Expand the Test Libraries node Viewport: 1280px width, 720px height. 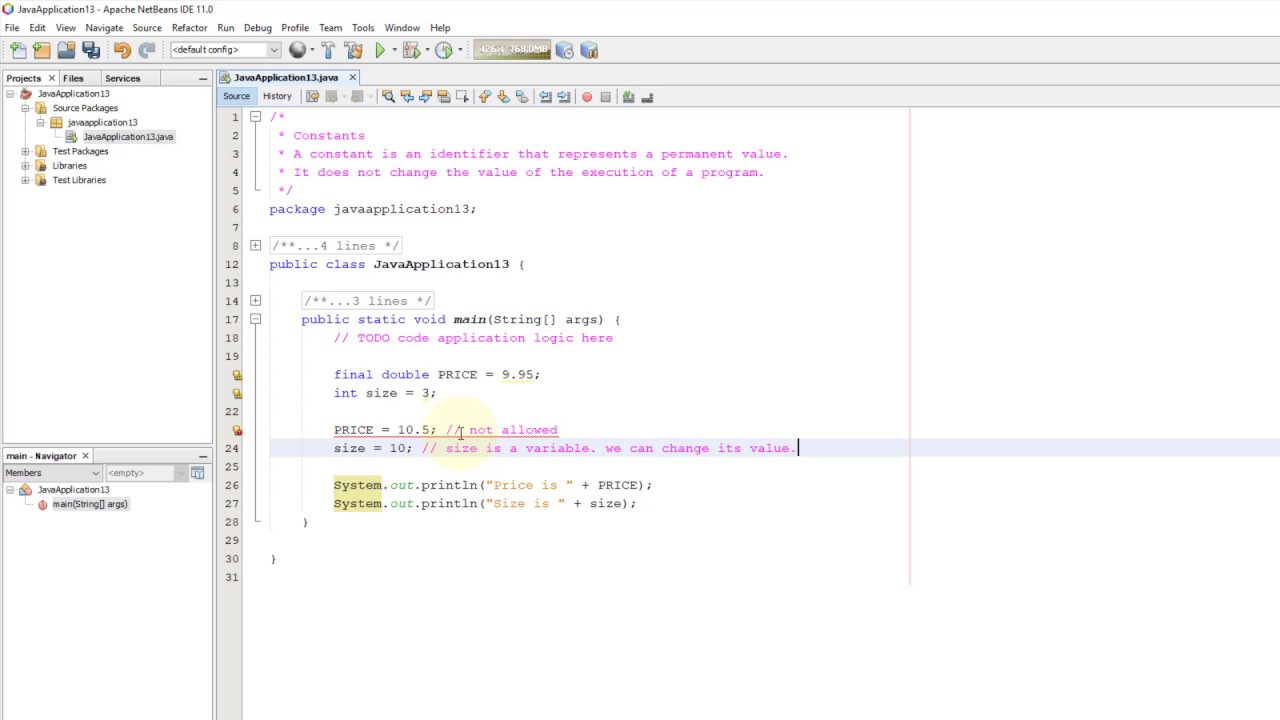tap(26, 180)
